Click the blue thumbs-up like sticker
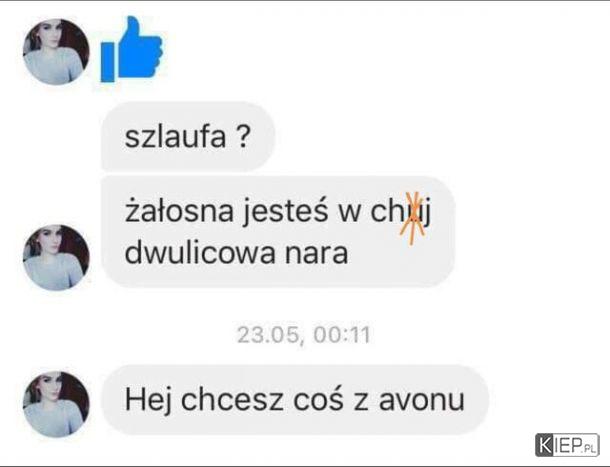This screenshot has width=610, height=467. click(131, 49)
